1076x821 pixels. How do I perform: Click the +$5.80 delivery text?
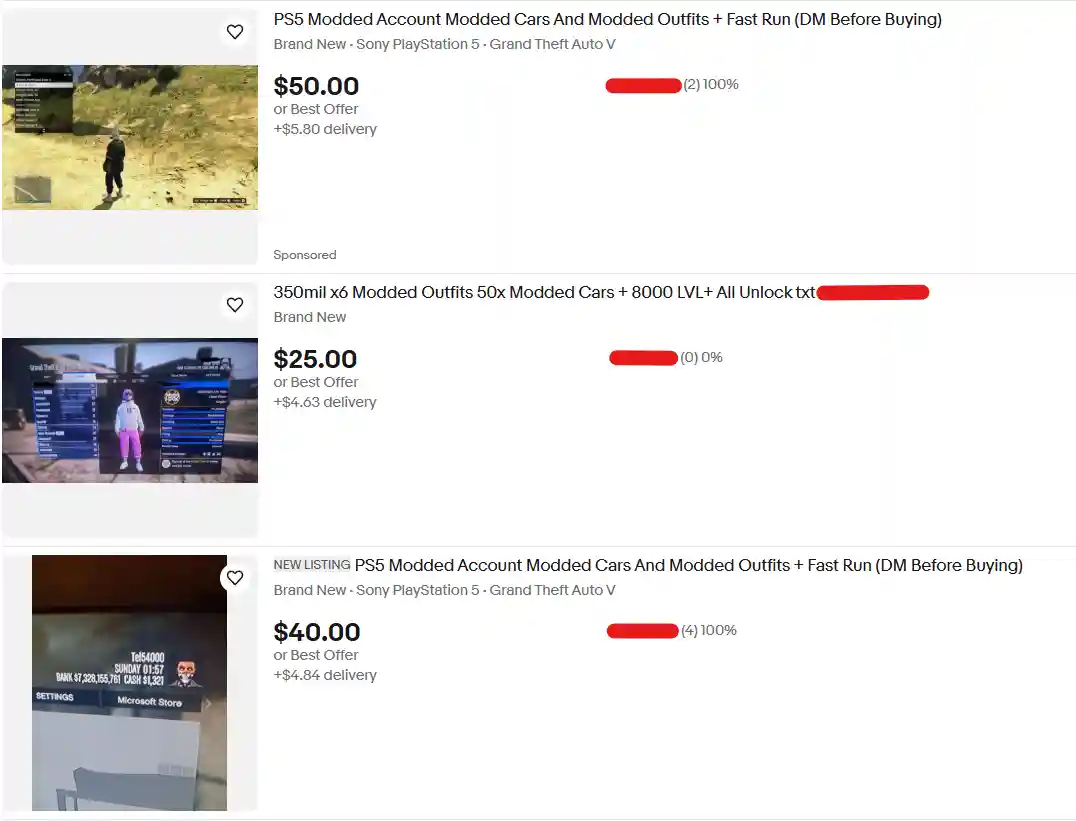click(325, 129)
